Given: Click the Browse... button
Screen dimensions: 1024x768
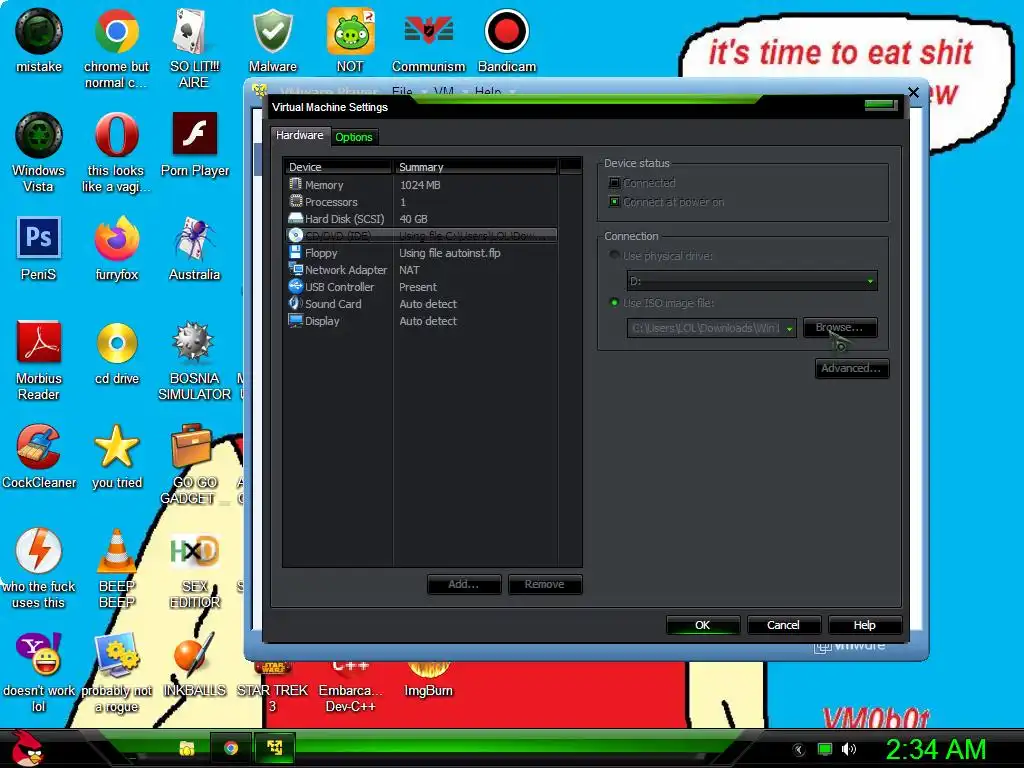Looking at the screenshot, I should [x=839, y=327].
